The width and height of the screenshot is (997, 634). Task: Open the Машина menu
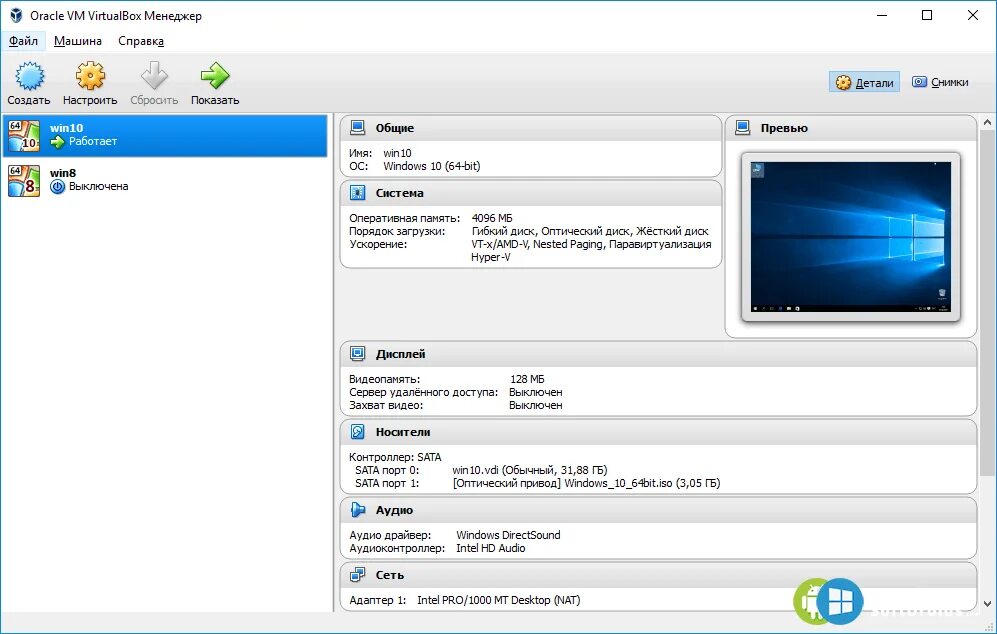(x=78, y=41)
